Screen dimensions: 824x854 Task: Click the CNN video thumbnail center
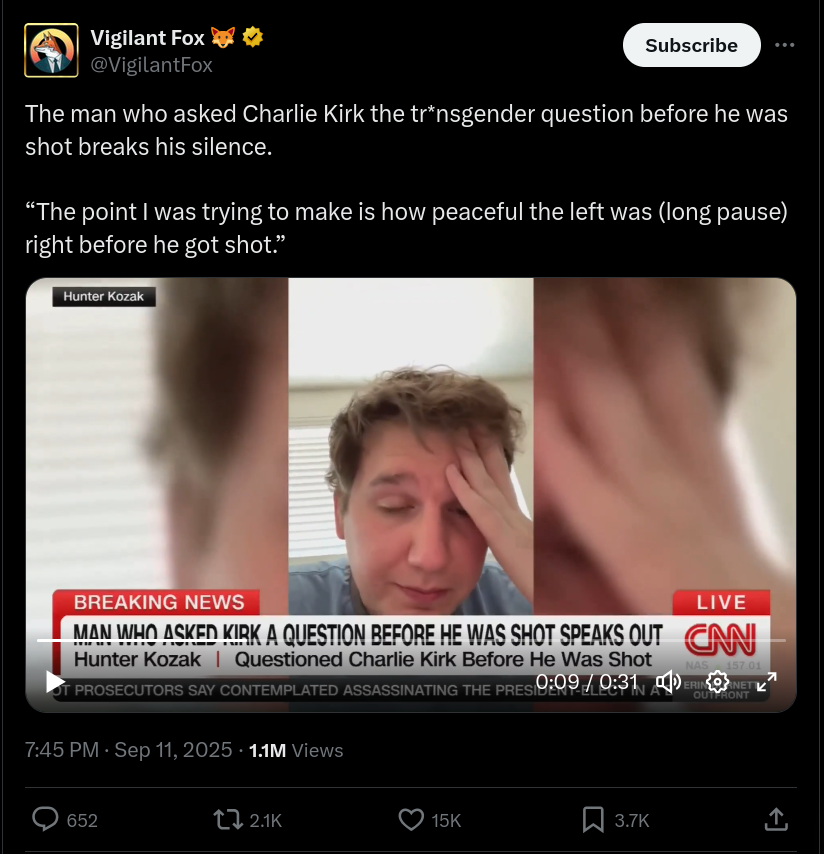(411, 495)
